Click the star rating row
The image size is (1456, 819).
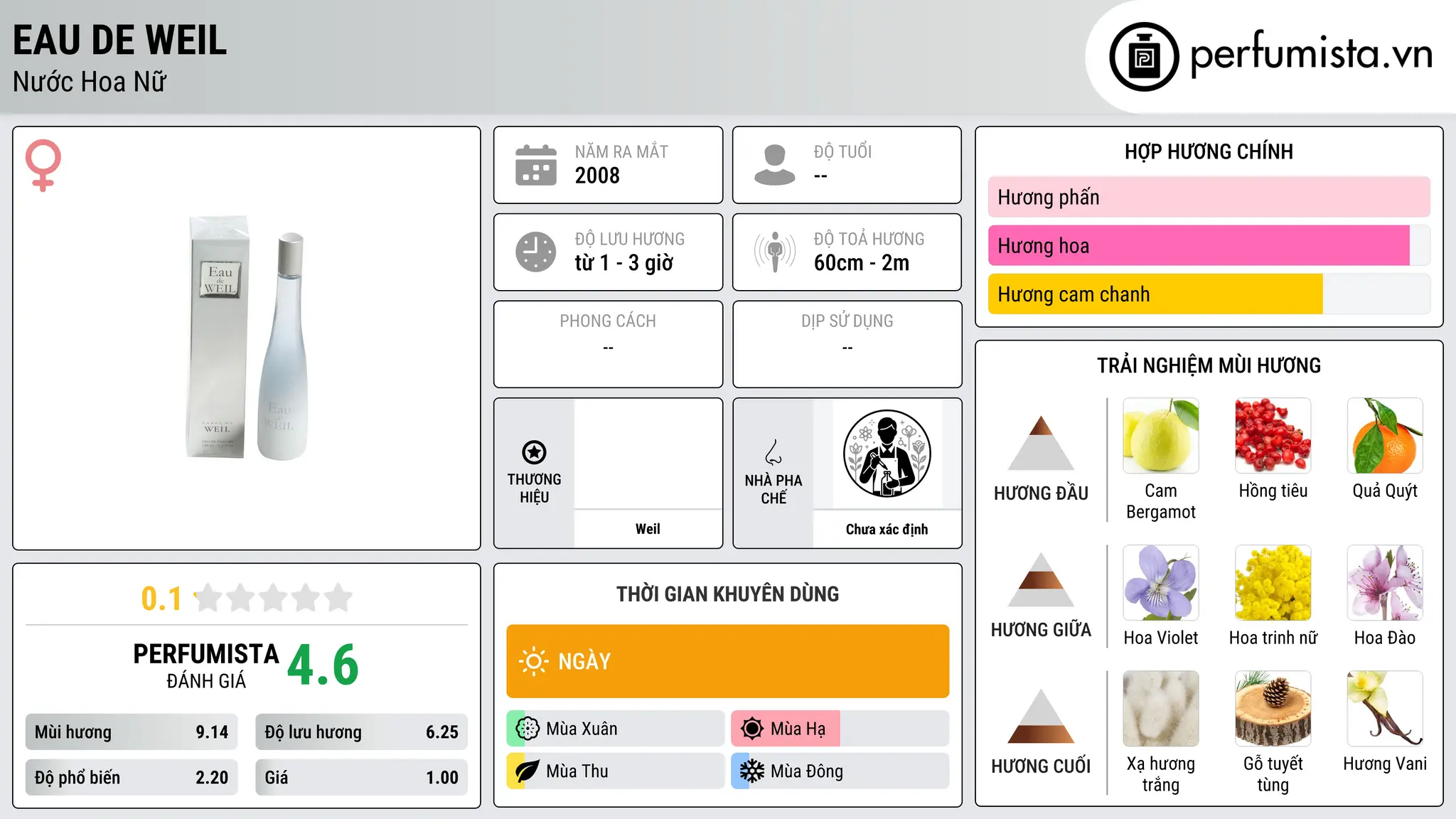tap(274, 598)
